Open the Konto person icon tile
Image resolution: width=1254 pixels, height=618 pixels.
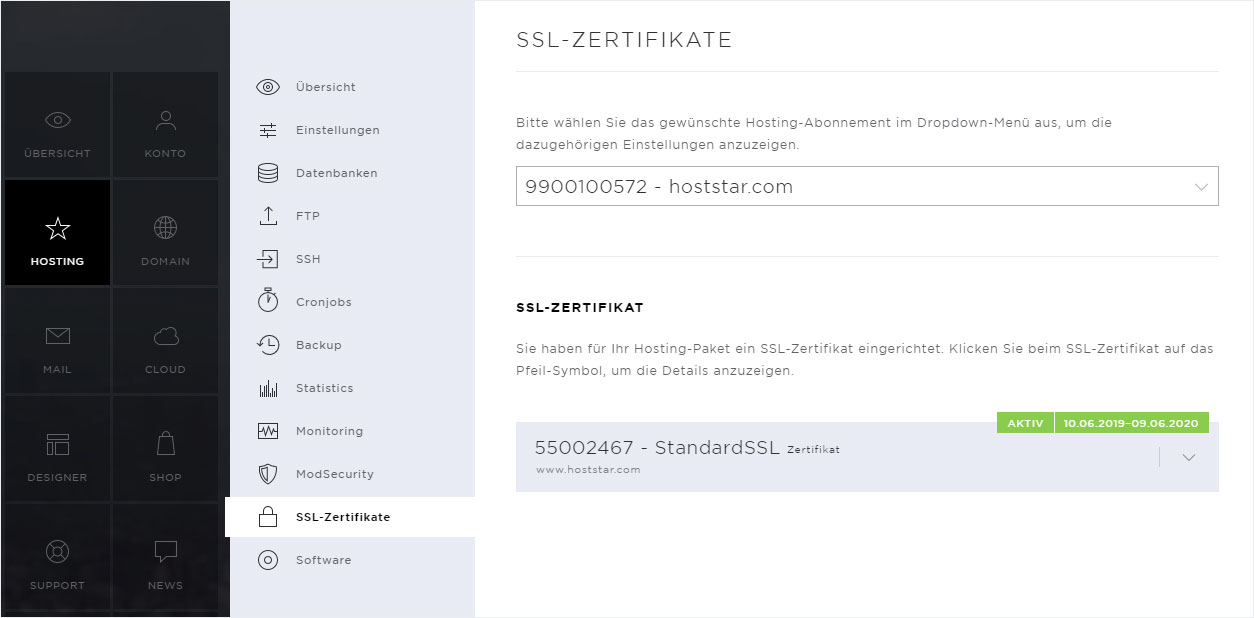(x=165, y=125)
